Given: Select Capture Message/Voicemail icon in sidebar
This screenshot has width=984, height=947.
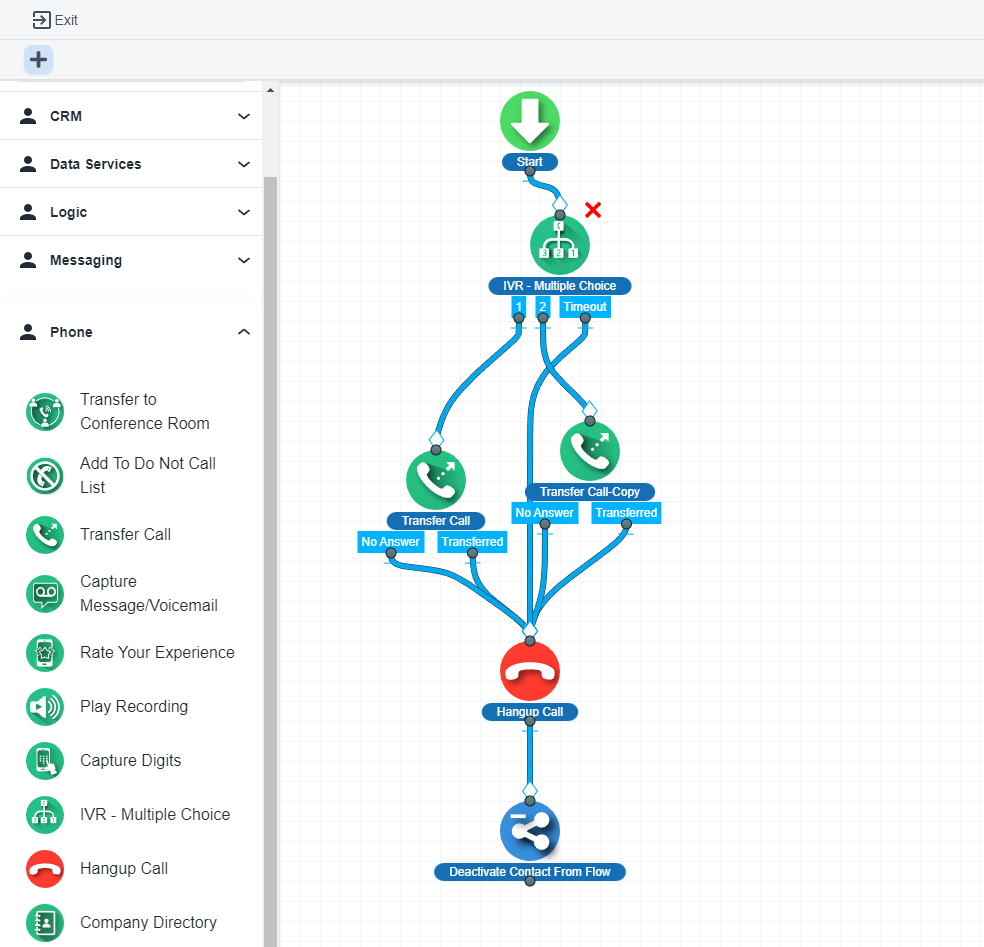Looking at the screenshot, I should [45, 594].
